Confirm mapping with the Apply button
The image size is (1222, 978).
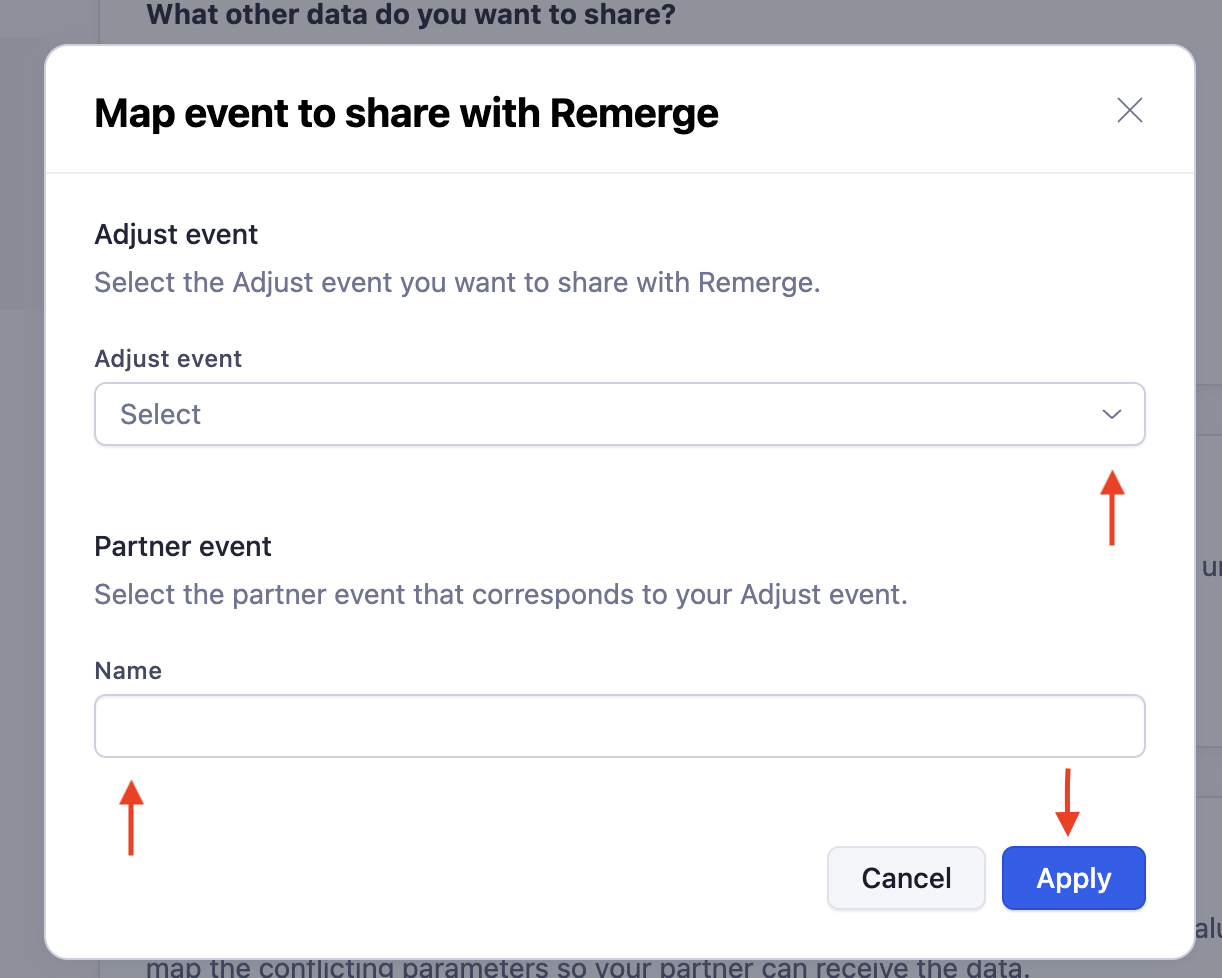point(1073,879)
